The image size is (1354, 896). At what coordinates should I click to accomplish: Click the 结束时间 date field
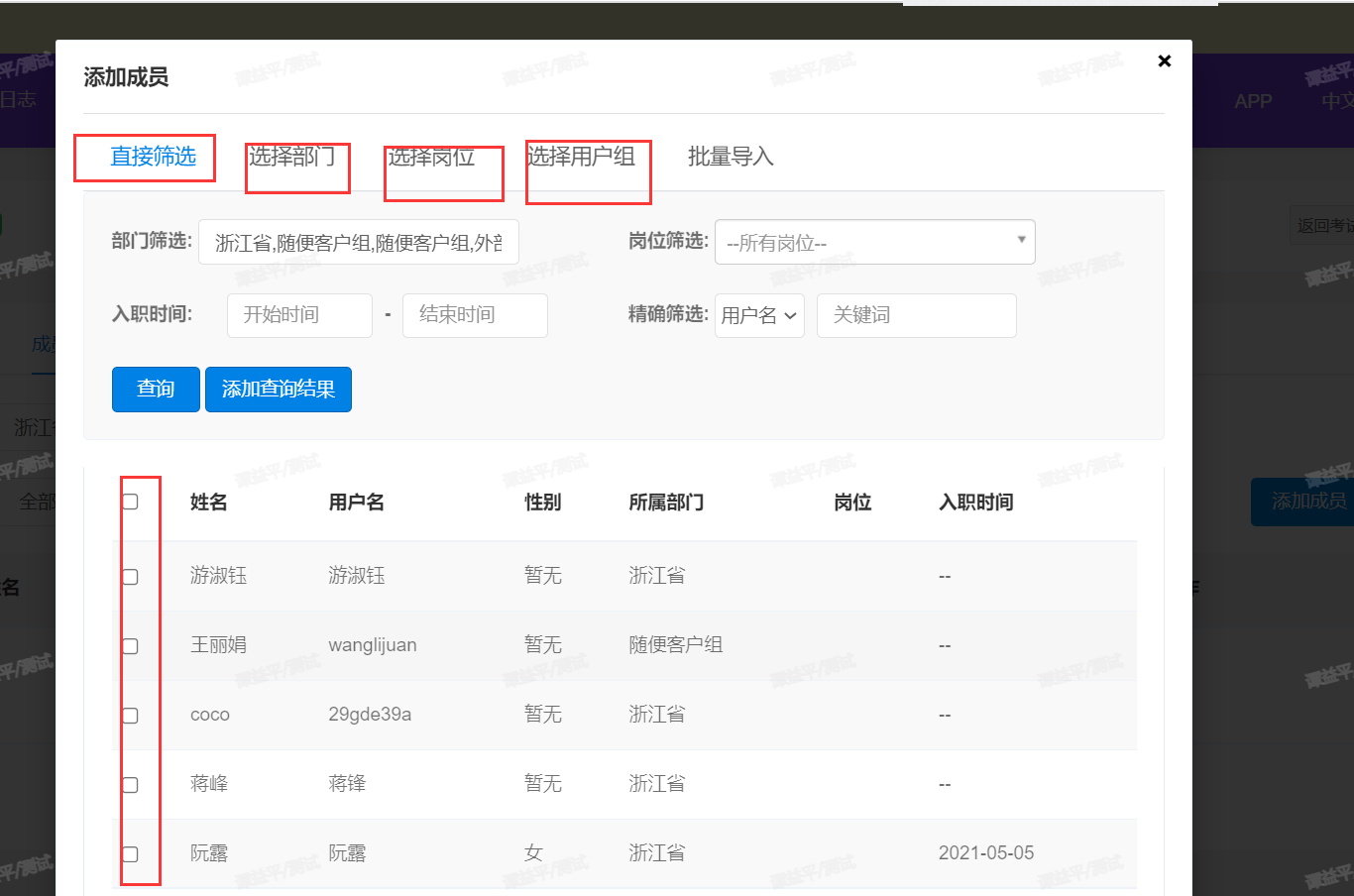475,315
